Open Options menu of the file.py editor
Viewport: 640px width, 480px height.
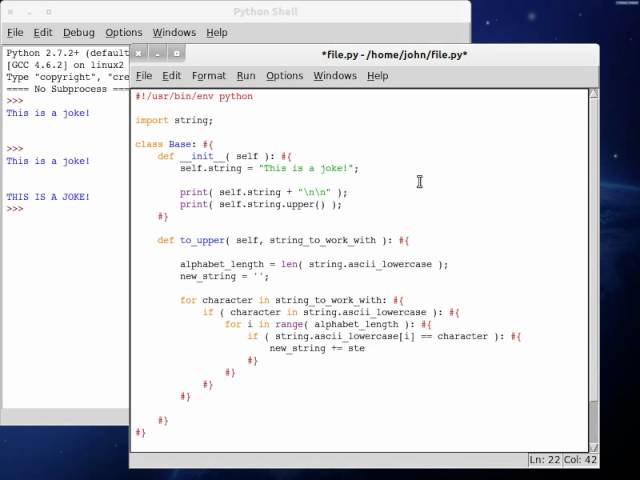(x=284, y=75)
